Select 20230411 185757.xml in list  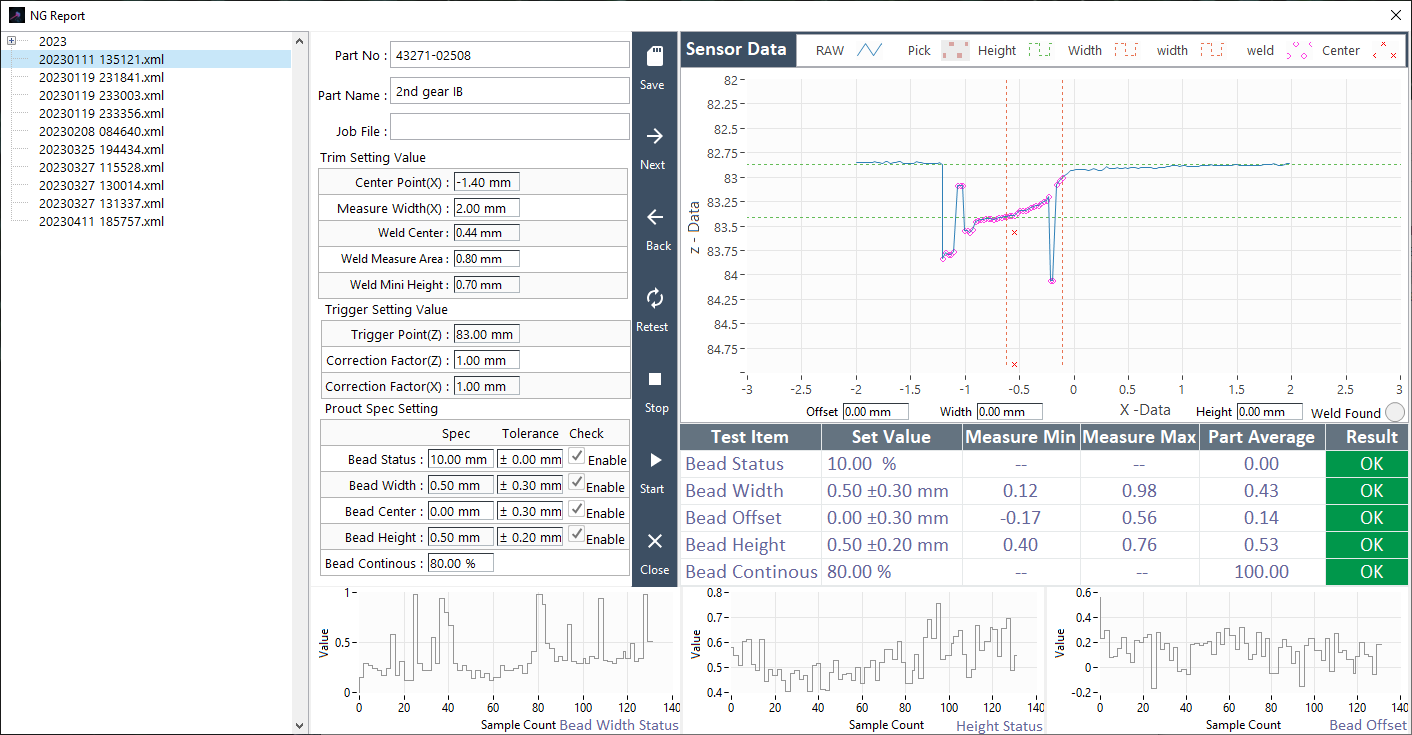click(x=101, y=221)
